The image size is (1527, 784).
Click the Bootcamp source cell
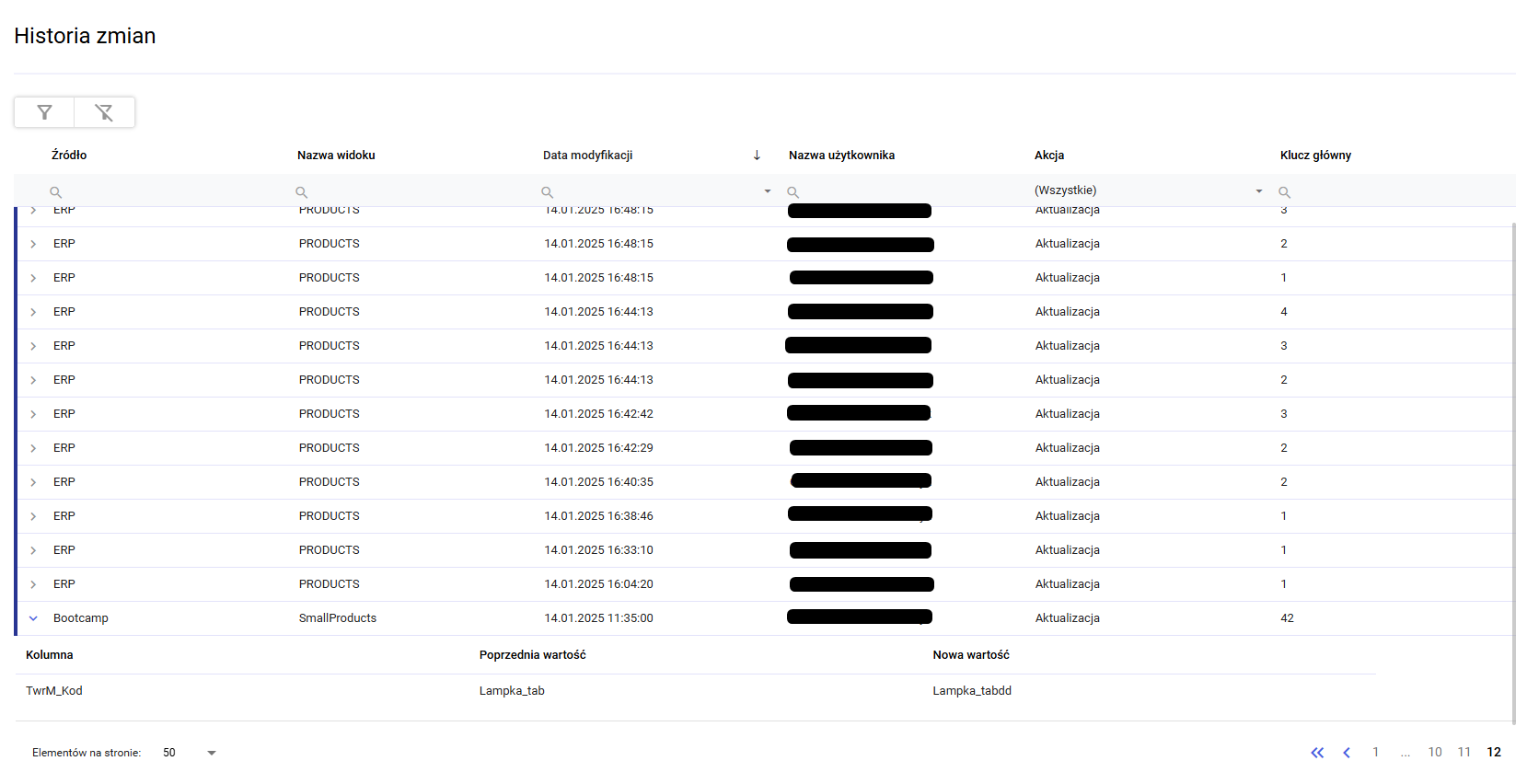pos(81,618)
